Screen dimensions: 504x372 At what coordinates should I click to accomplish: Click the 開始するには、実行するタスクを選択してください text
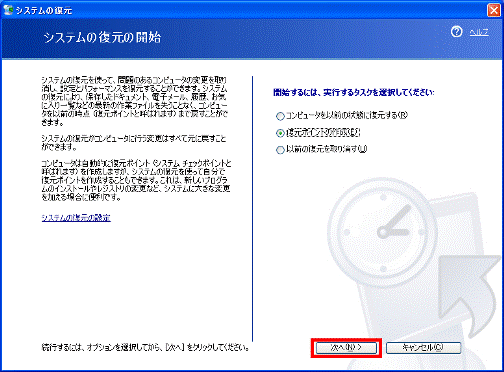pos(354,92)
